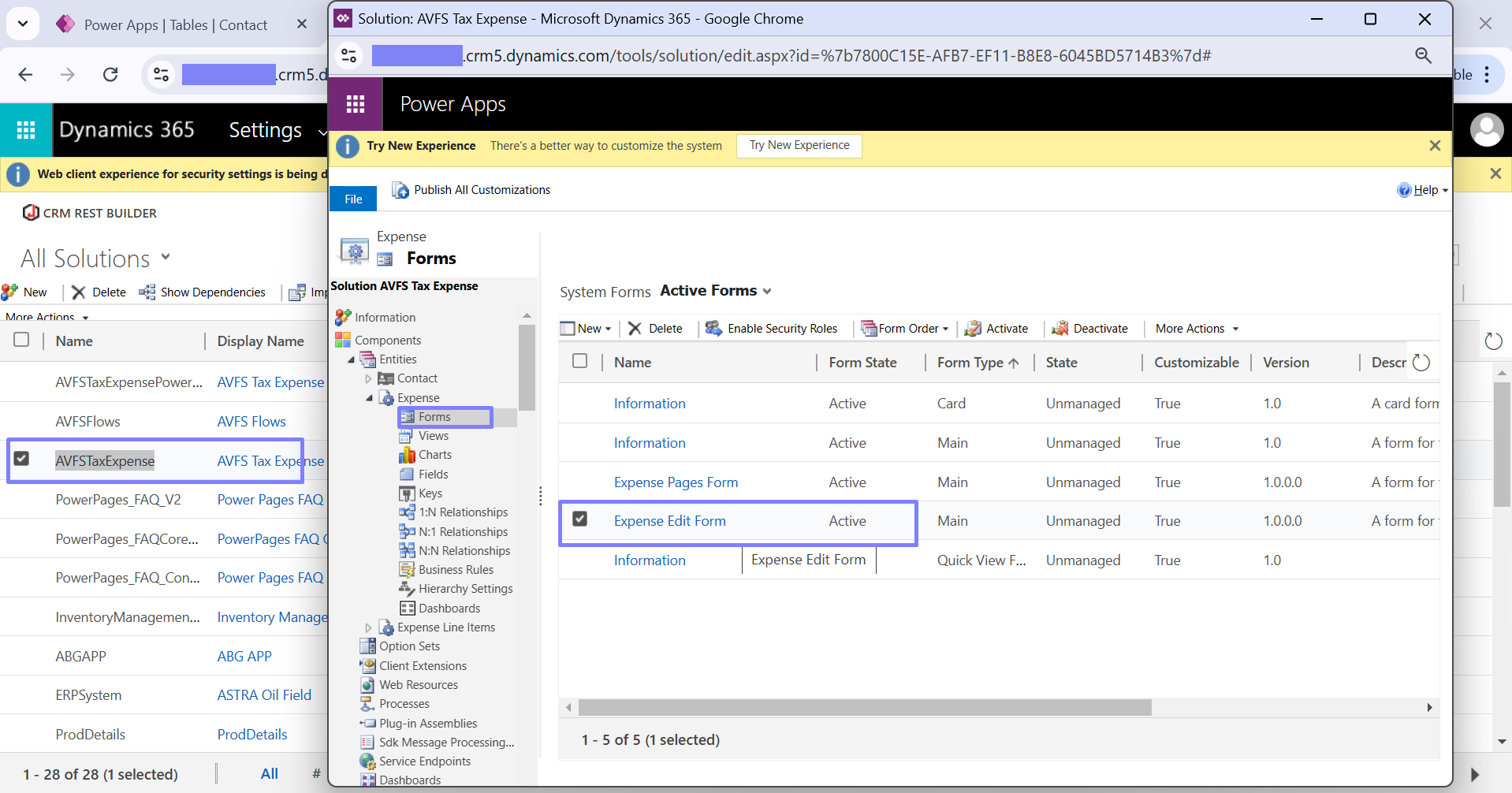Viewport: 1512px width, 793px height.
Task: Click the Try New Experience button
Action: click(799, 146)
